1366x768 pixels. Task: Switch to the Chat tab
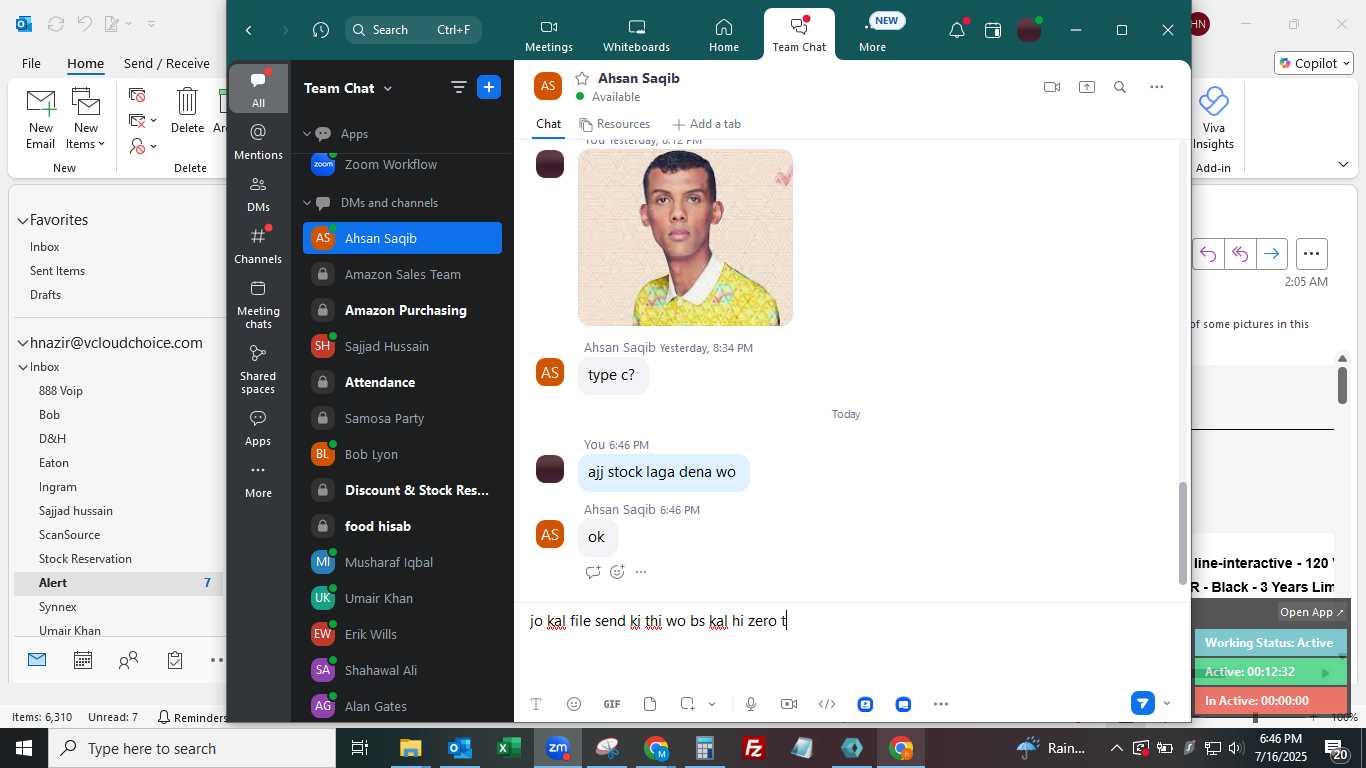tap(548, 124)
